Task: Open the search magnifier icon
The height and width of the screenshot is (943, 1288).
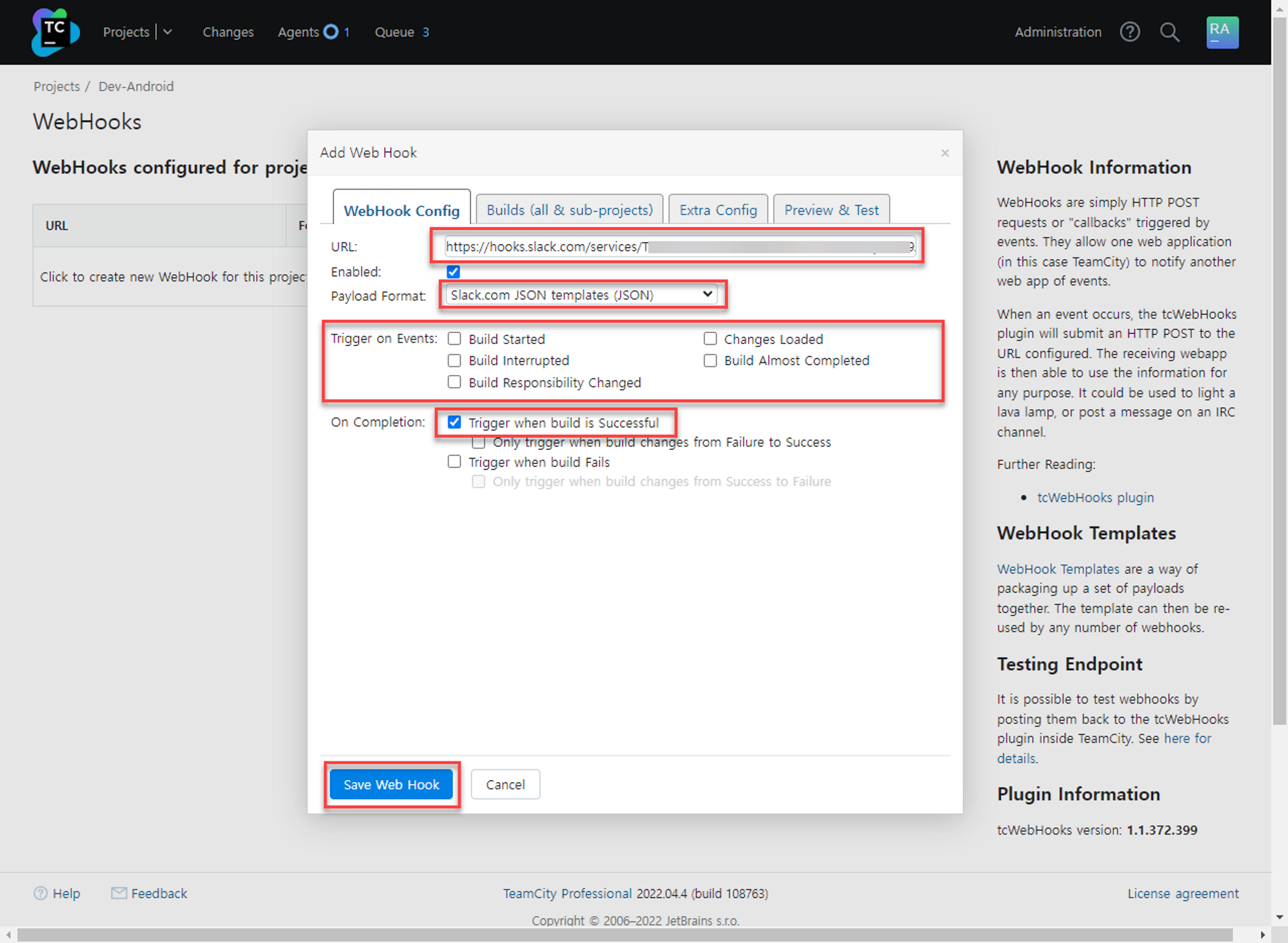Action: pos(1169,32)
